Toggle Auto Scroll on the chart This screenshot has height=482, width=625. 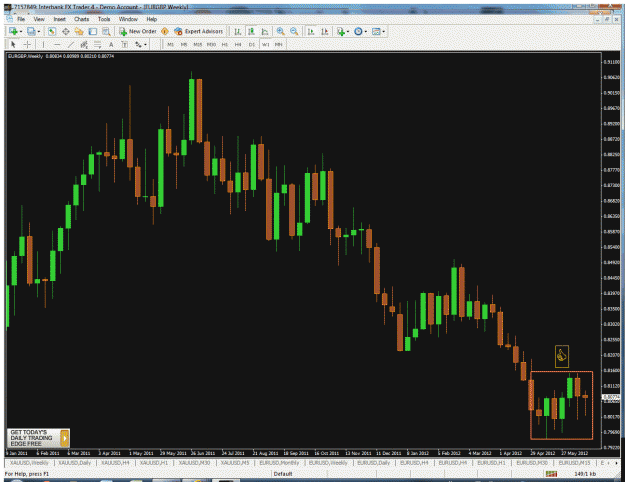click(311, 31)
